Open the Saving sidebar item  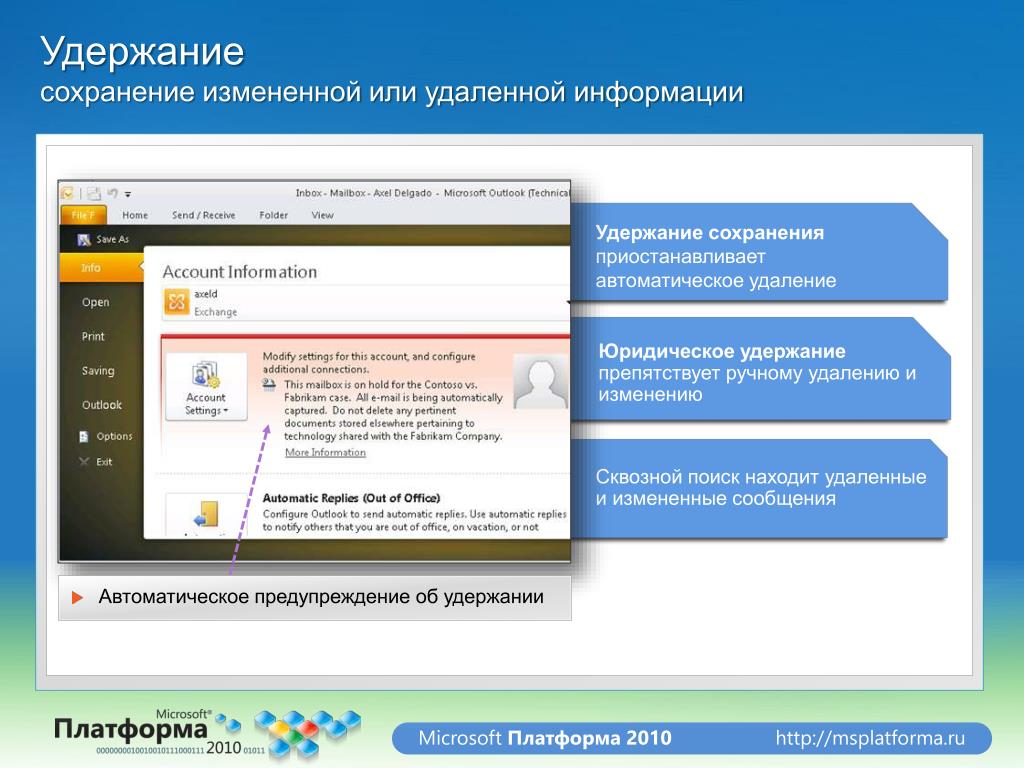(98, 370)
